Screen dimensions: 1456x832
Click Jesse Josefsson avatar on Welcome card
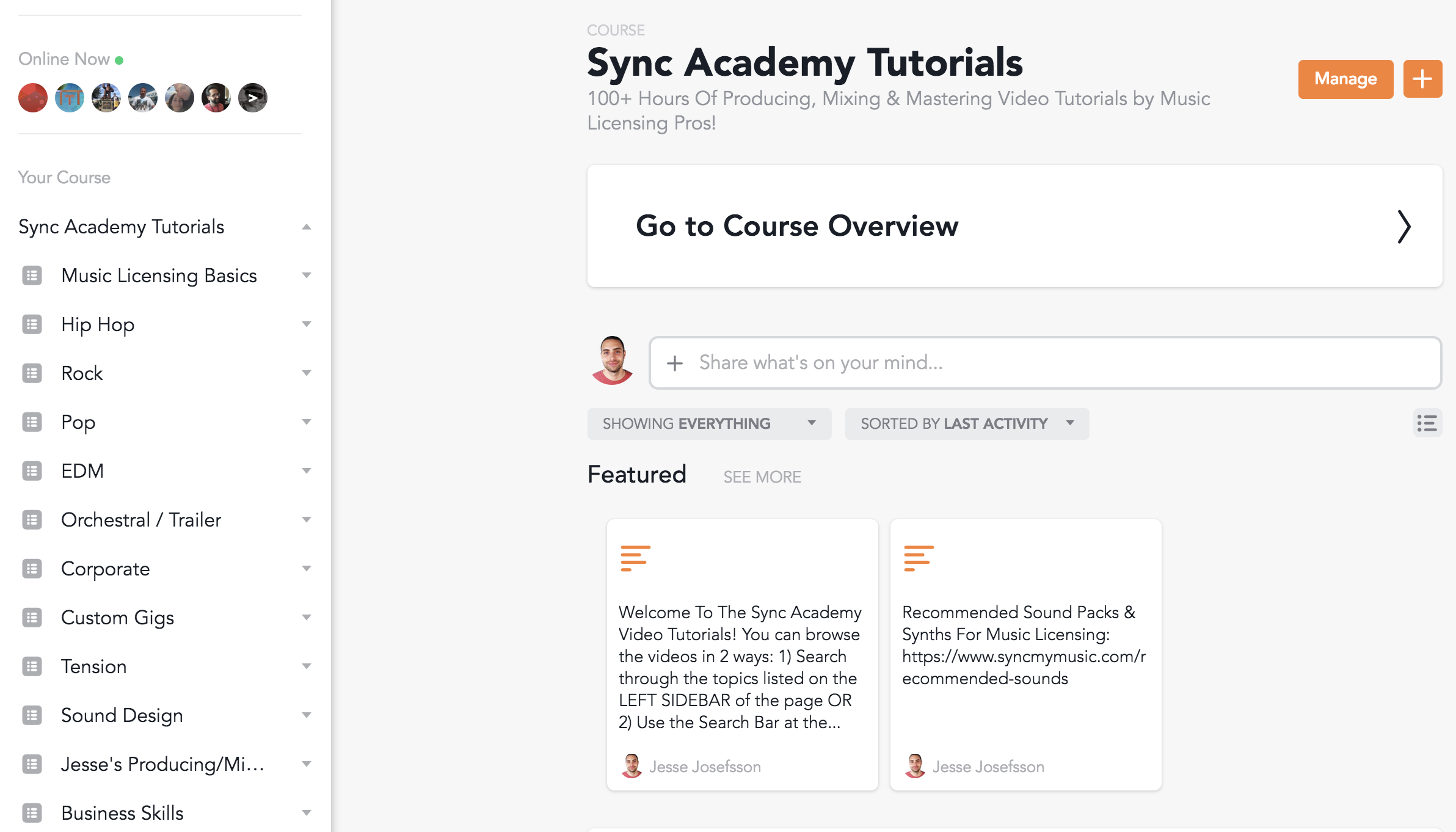click(x=632, y=766)
